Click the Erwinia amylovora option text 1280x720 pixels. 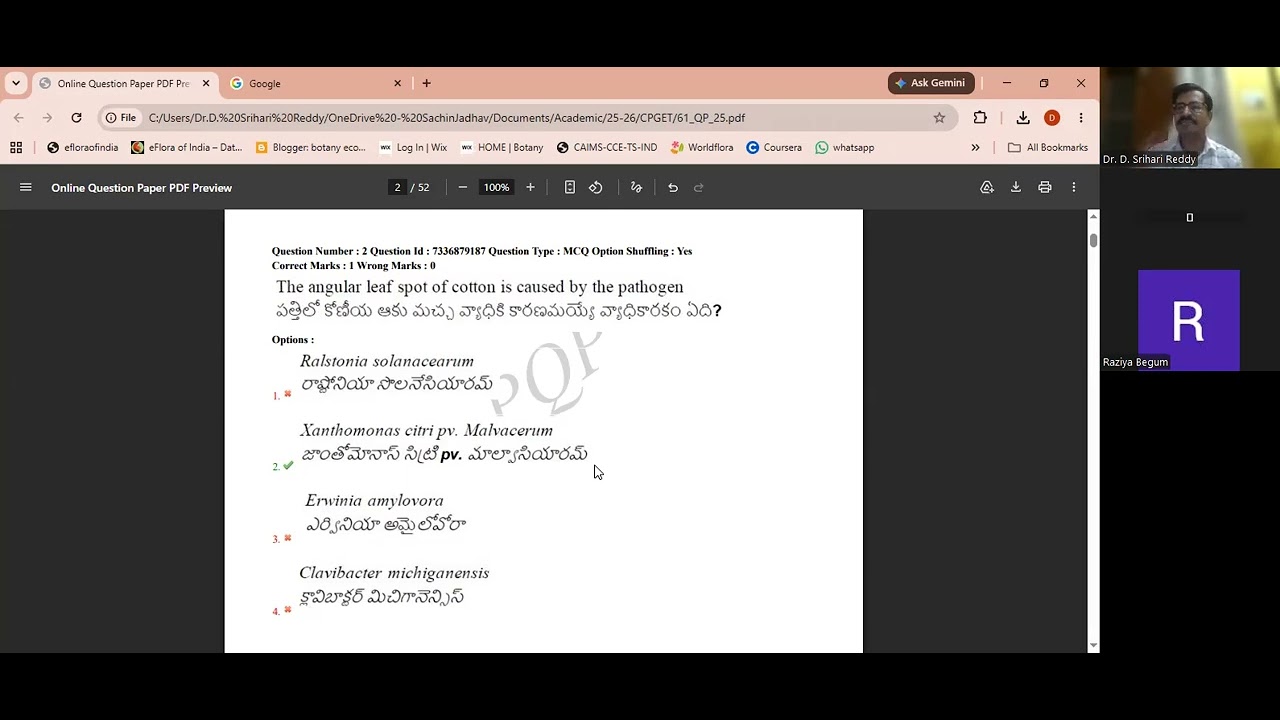pos(374,500)
